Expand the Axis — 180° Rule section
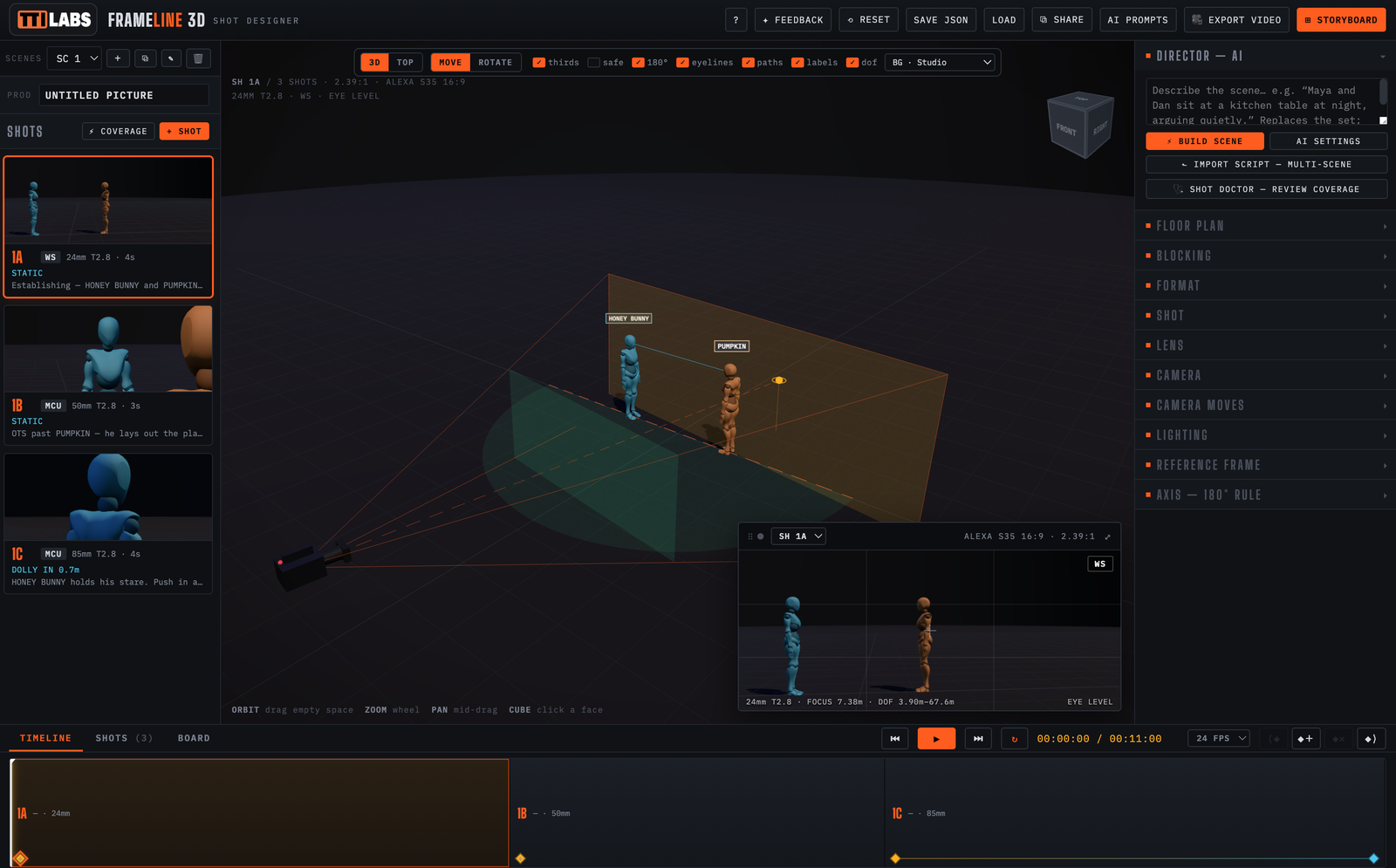The width and height of the screenshot is (1396, 868). 1265,495
